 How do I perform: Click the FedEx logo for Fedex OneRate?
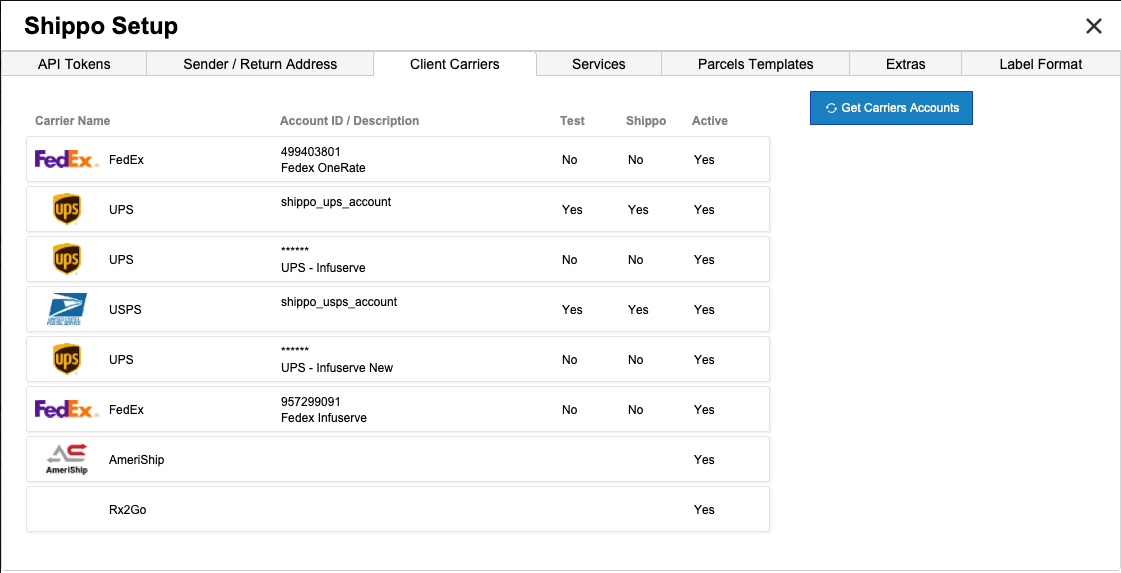pyautogui.click(x=66, y=160)
